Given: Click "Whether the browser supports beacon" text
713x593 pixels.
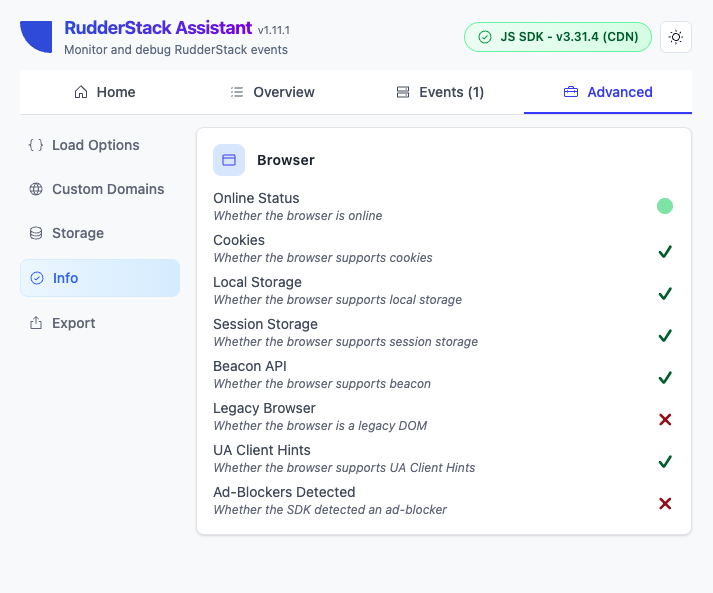Looking at the screenshot, I should 322,384.
